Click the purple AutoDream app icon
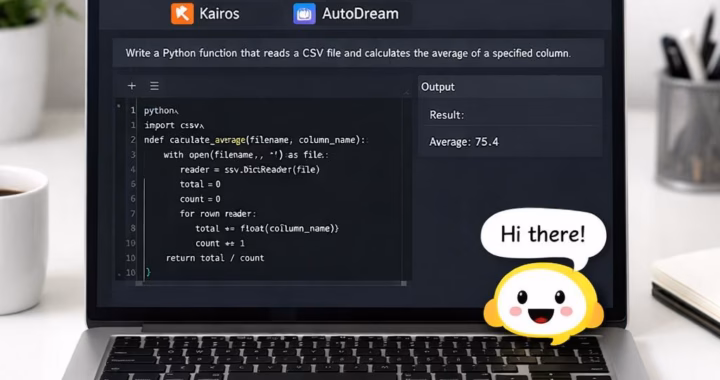Screen dimensions: 720x380 pyautogui.click(x=304, y=13)
